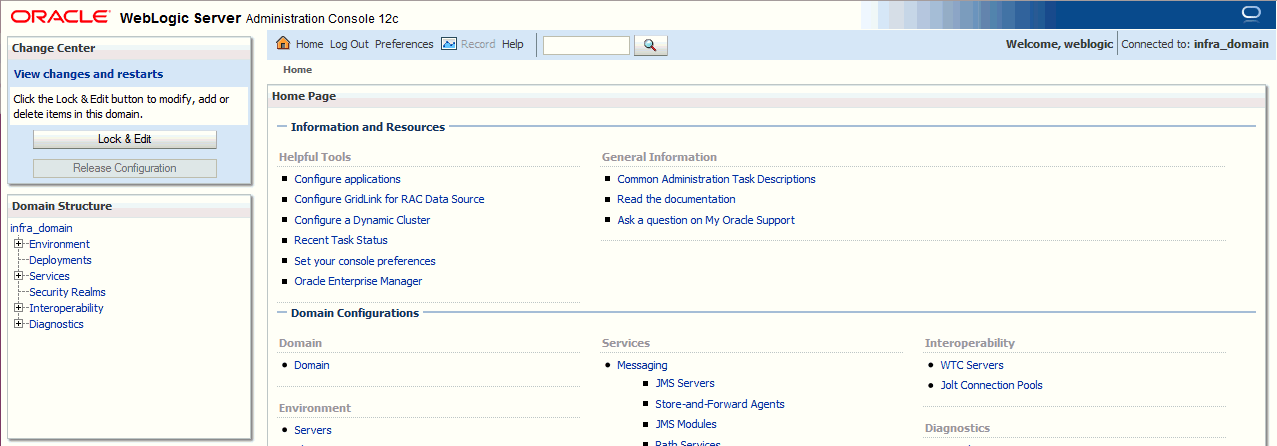Click the Record chart icon
Image resolution: width=1277 pixels, height=446 pixels.
coord(449,44)
